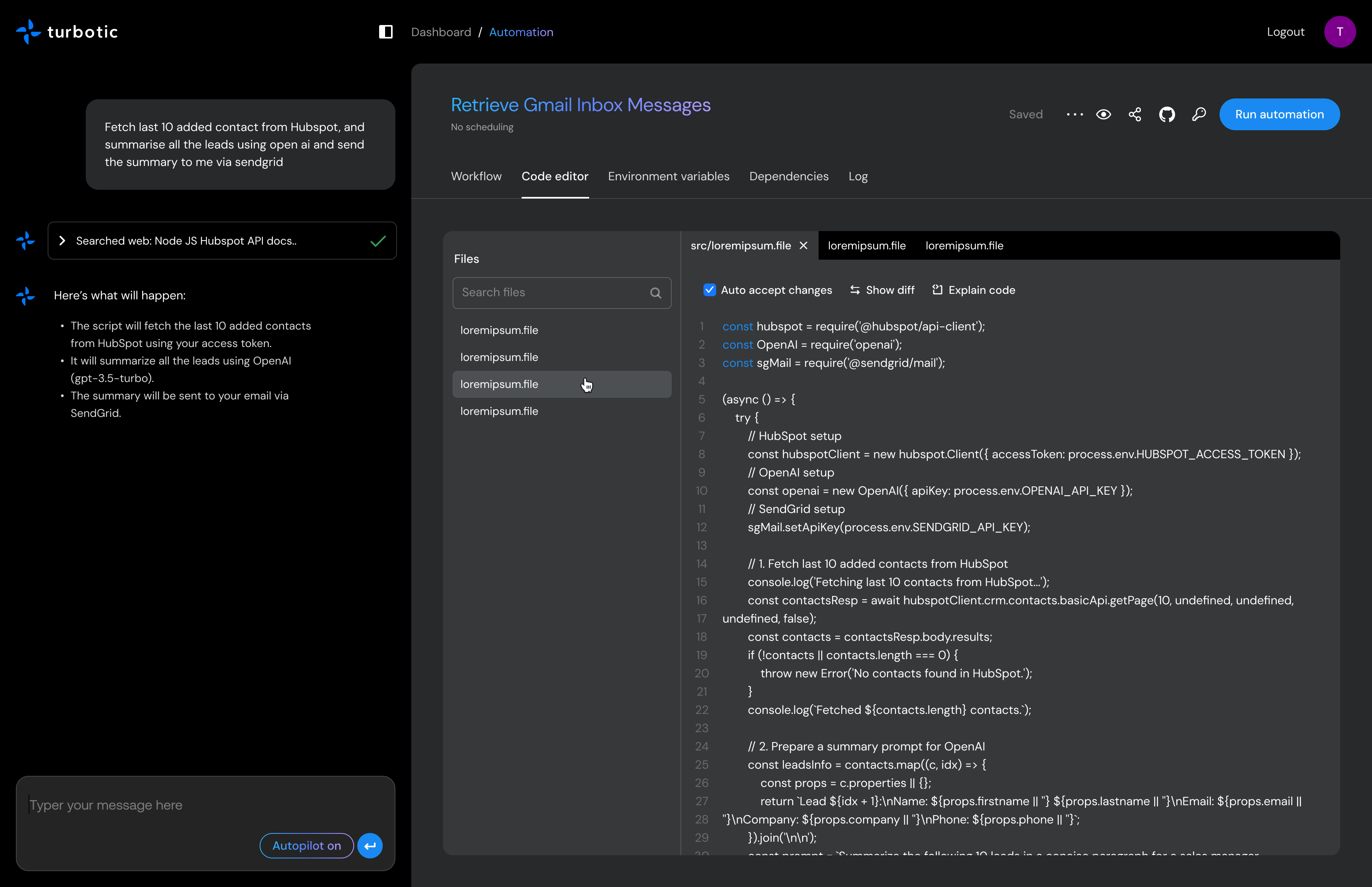Open the GitHub integration icon
The height and width of the screenshot is (887, 1372).
1167,114
